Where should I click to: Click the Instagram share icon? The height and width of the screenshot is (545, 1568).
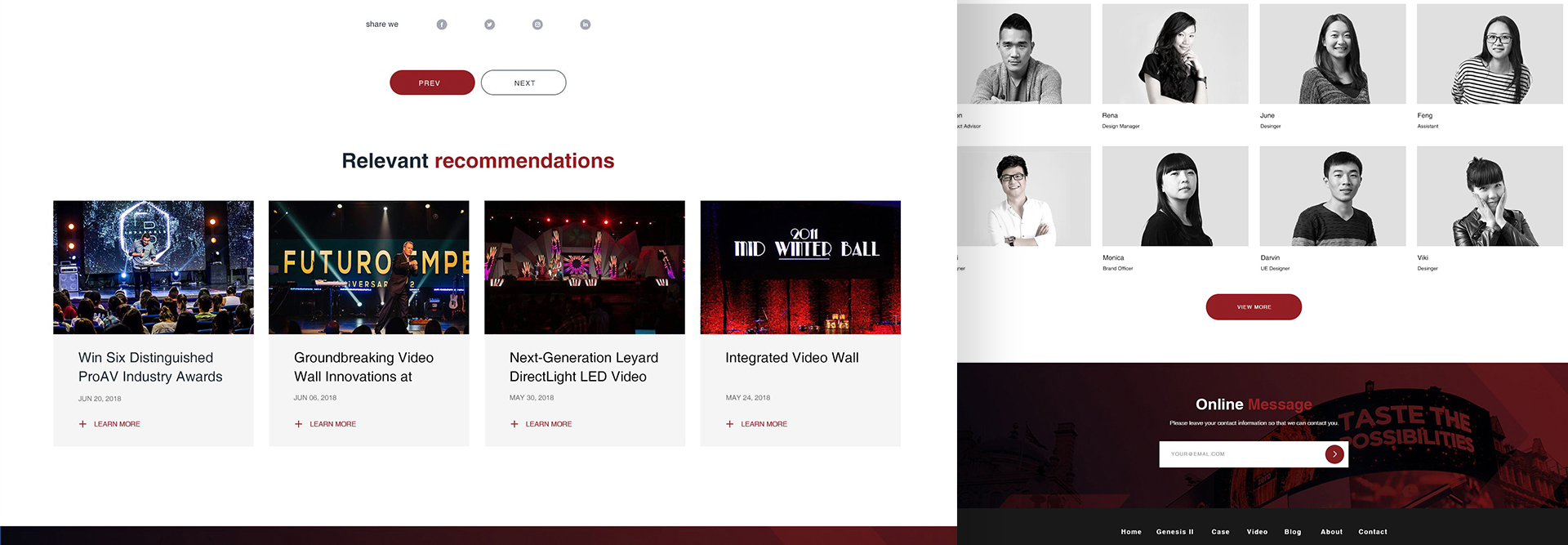tap(537, 25)
